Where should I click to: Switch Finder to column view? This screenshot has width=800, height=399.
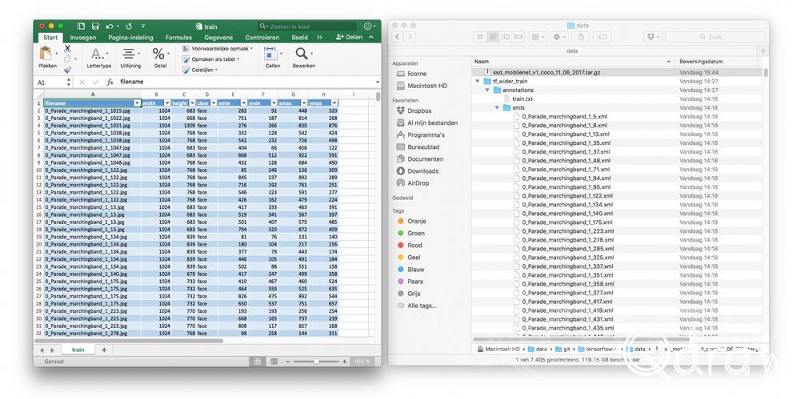click(505, 37)
